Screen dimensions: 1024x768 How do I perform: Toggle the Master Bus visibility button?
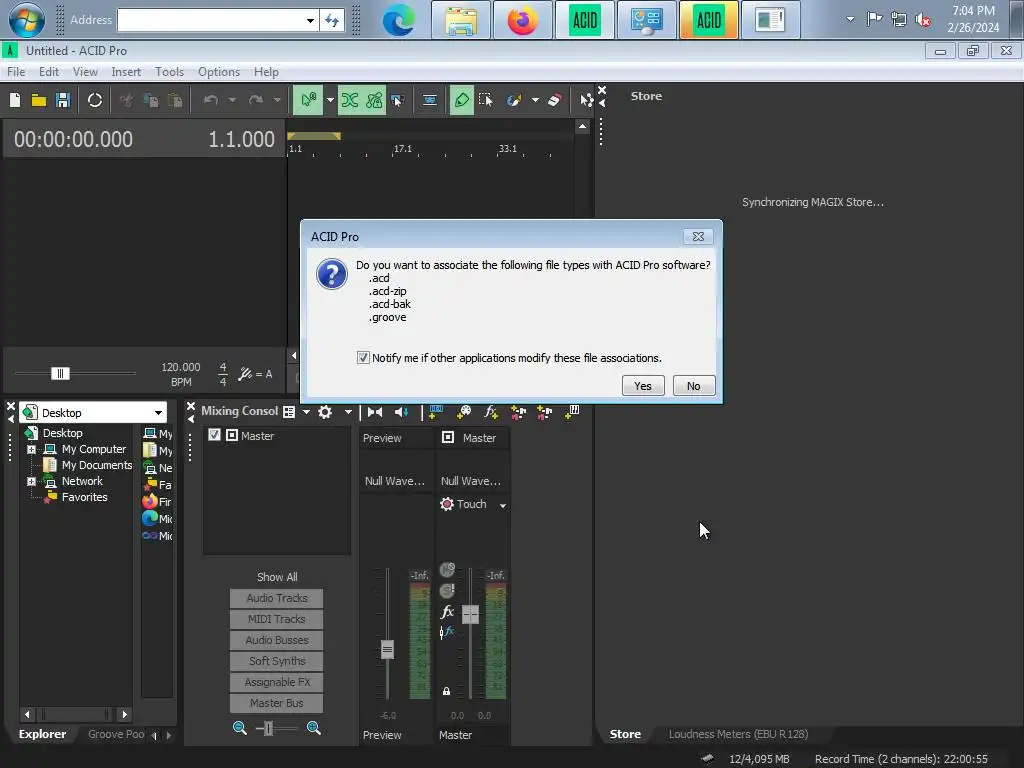point(276,703)
